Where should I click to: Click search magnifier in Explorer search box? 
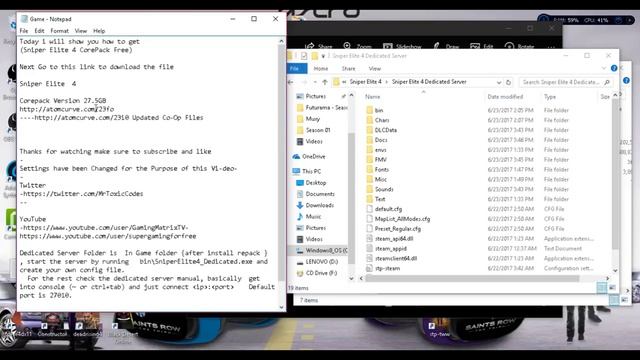point(607,82)
